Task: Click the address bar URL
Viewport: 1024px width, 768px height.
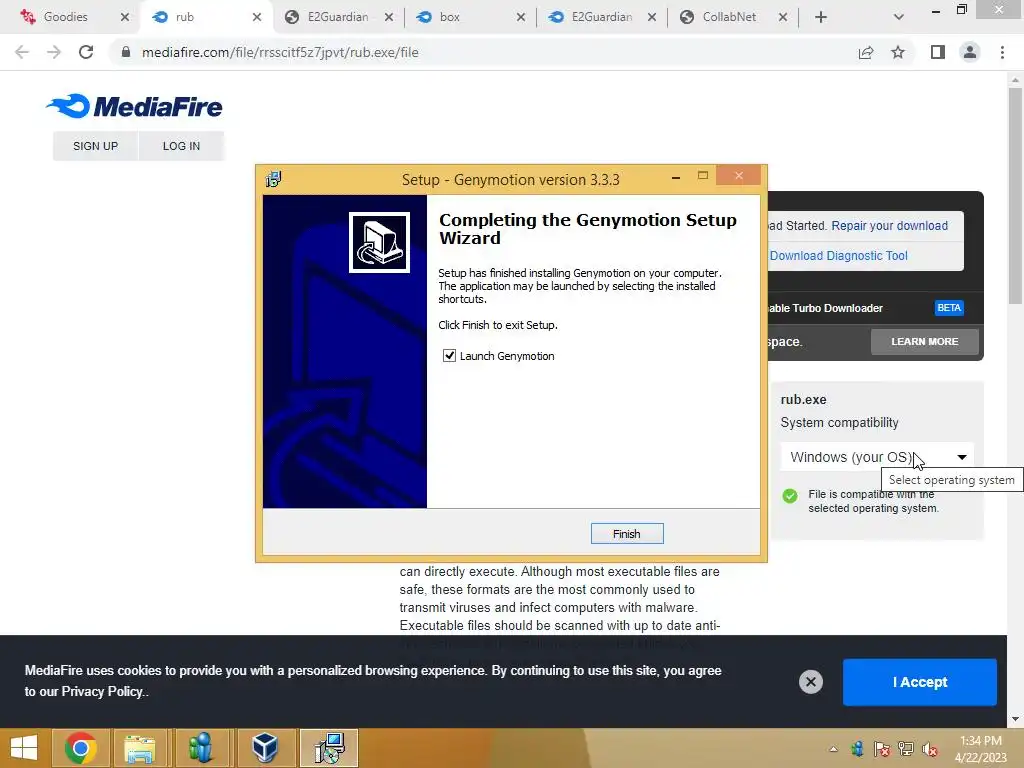Action: pos(280,52)
